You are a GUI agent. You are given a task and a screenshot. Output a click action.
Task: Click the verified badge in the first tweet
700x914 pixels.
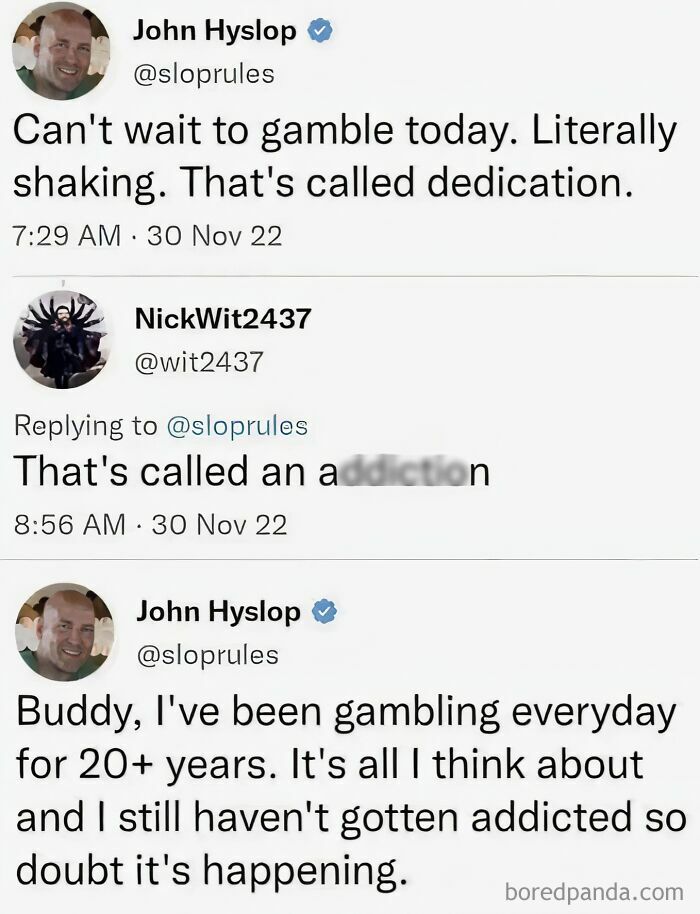coord(319,31)
